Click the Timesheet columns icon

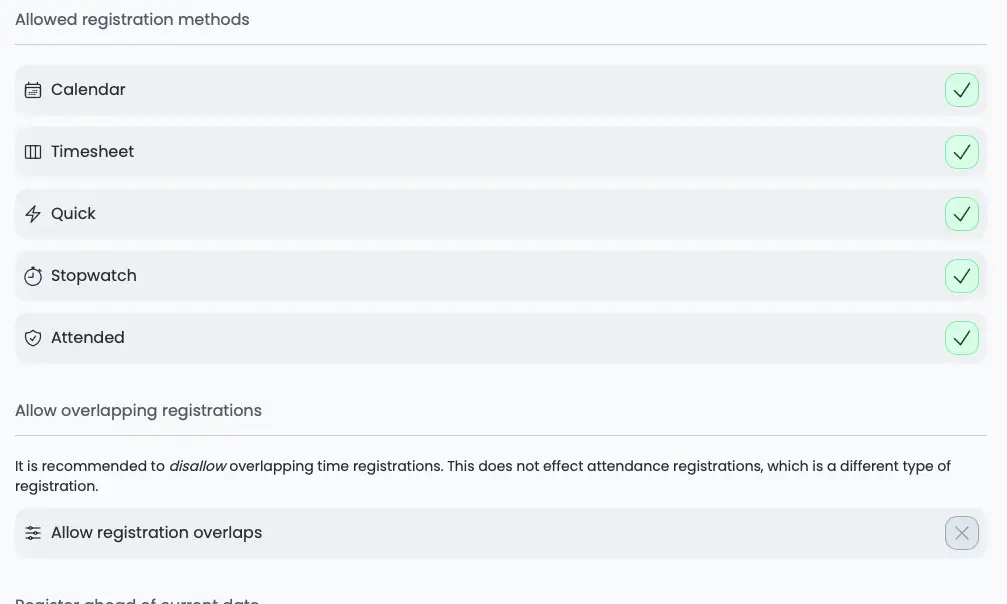pyautogui.click(x=33, y=152)
